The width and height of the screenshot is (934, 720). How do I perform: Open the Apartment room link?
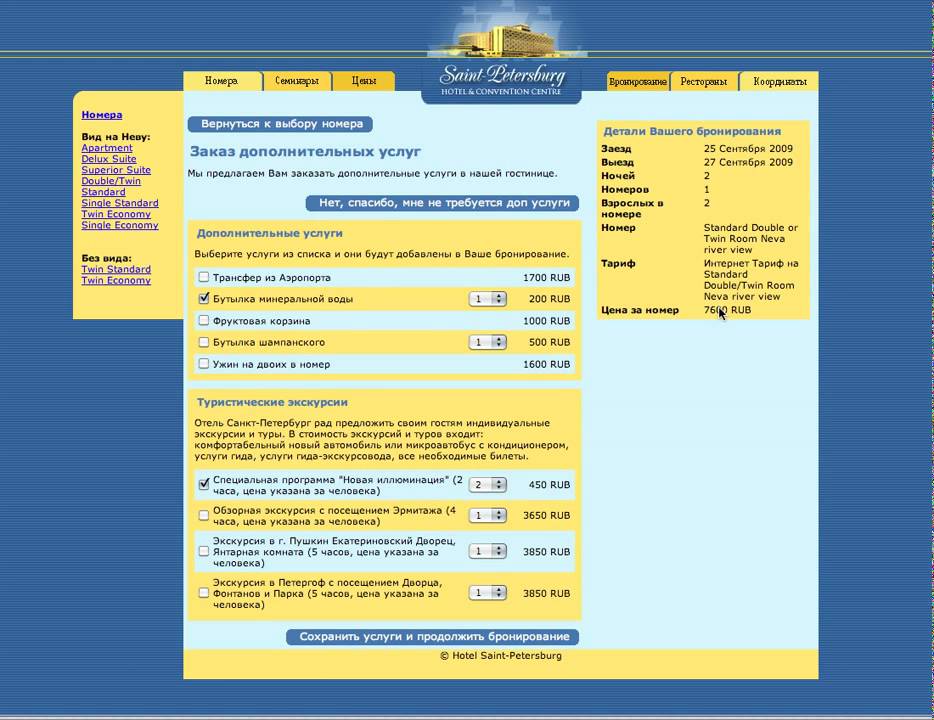[x=107, y=148]
